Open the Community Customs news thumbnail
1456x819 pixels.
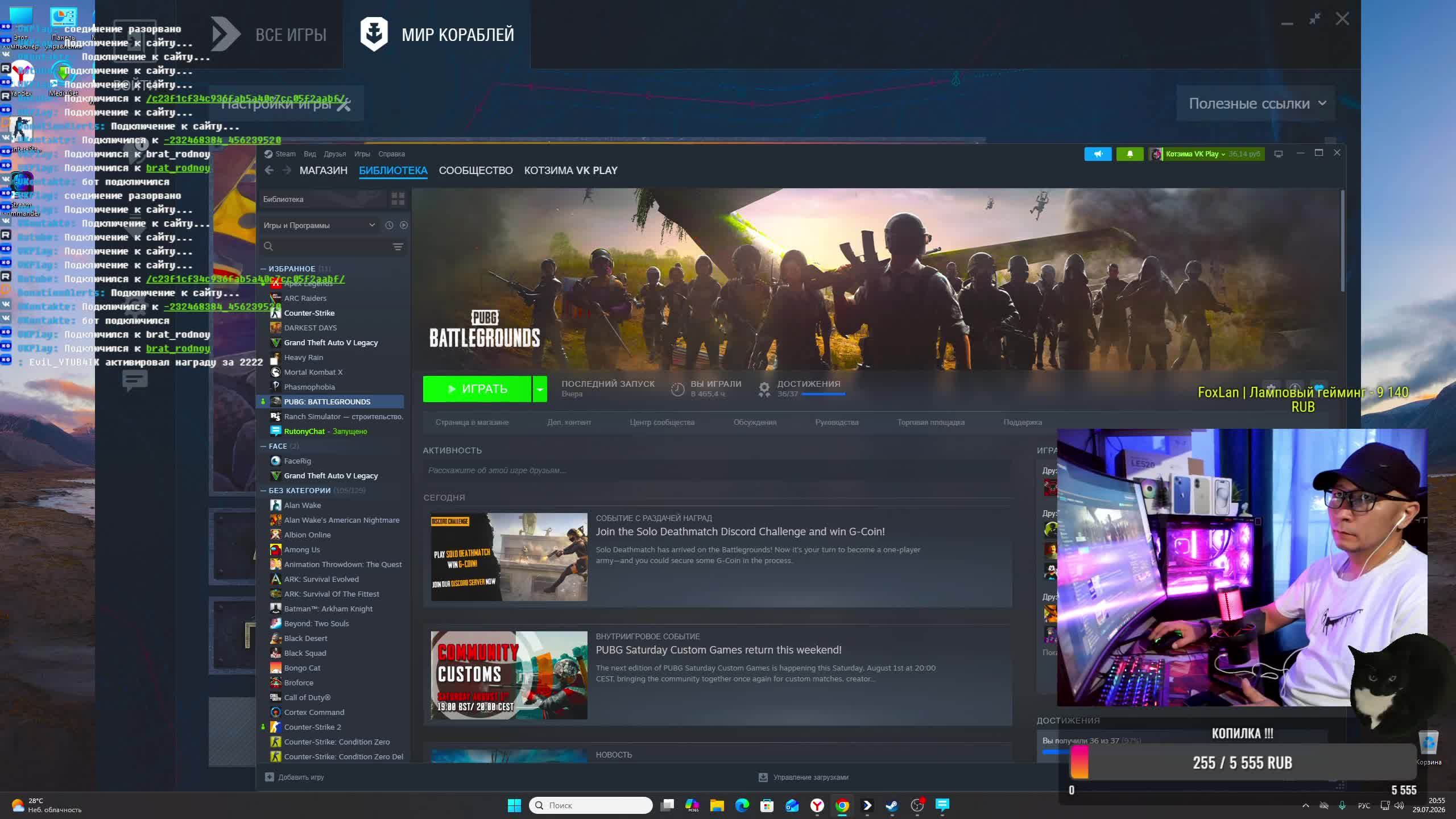509,675
